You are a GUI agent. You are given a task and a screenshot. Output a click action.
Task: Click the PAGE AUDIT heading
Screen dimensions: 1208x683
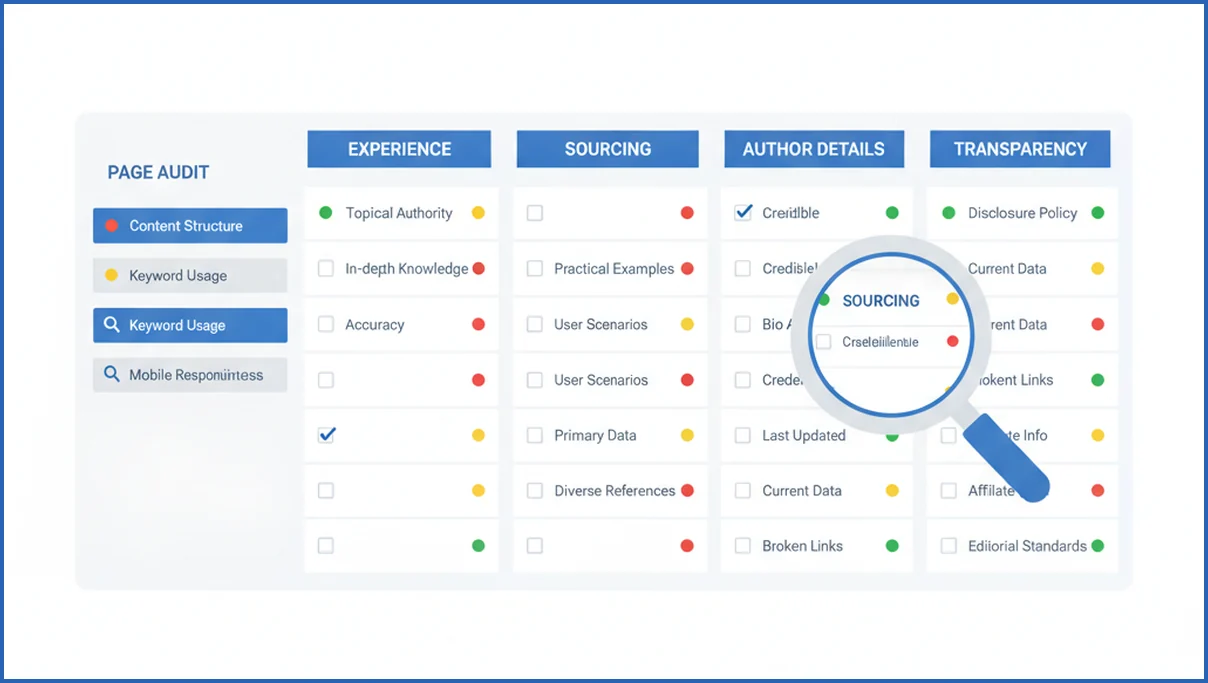(158, 173)
